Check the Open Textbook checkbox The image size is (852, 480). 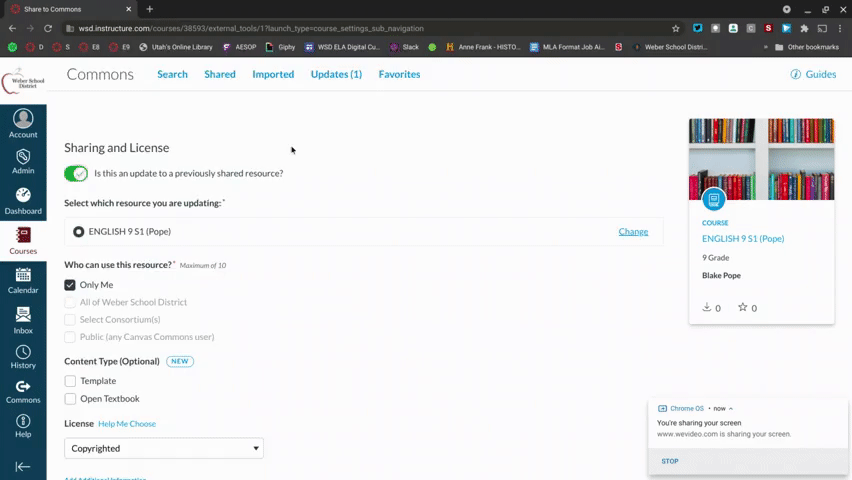[70, 399]
